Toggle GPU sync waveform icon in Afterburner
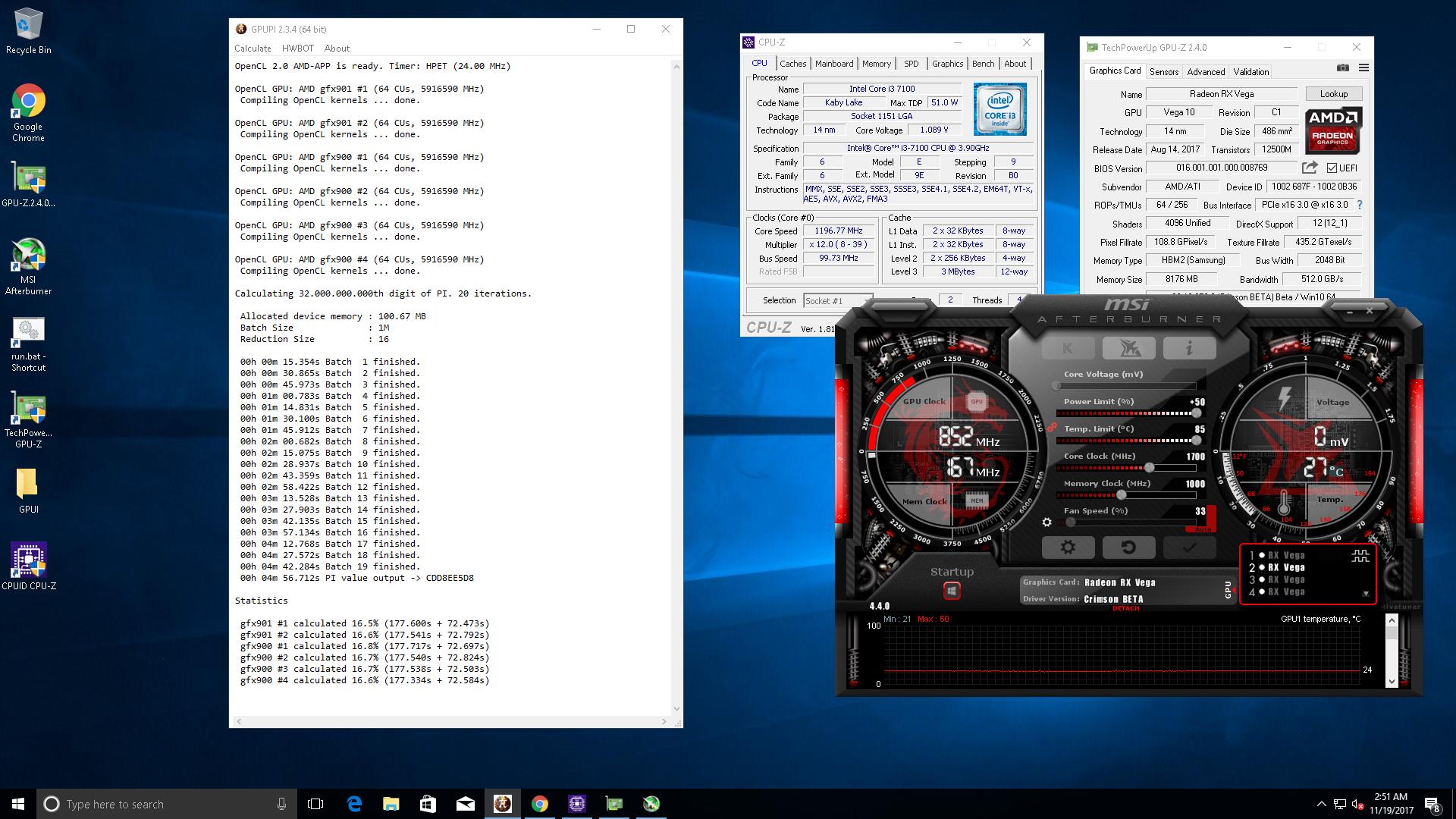Screen dimensions: 1456x819 coord(1360,557)
